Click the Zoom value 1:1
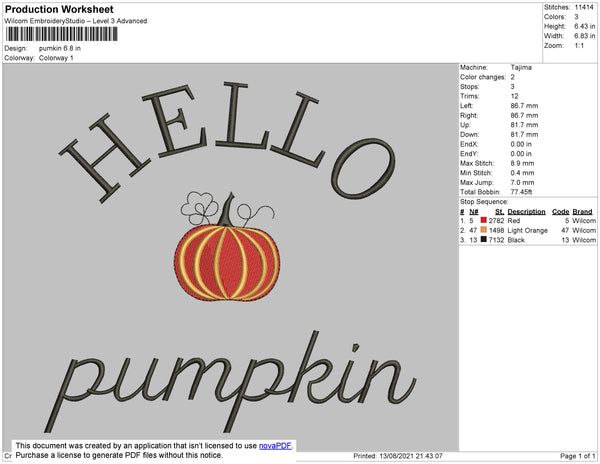Image resolution: width=600 pixels, height=464 pixels. click(x=579, y=46)
